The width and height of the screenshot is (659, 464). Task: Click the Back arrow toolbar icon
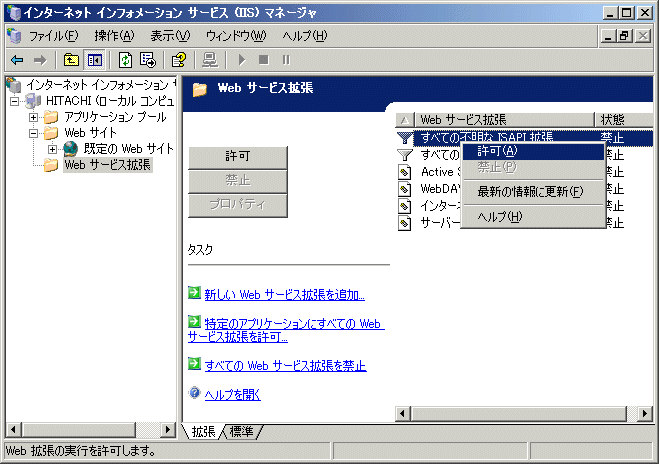17,60
